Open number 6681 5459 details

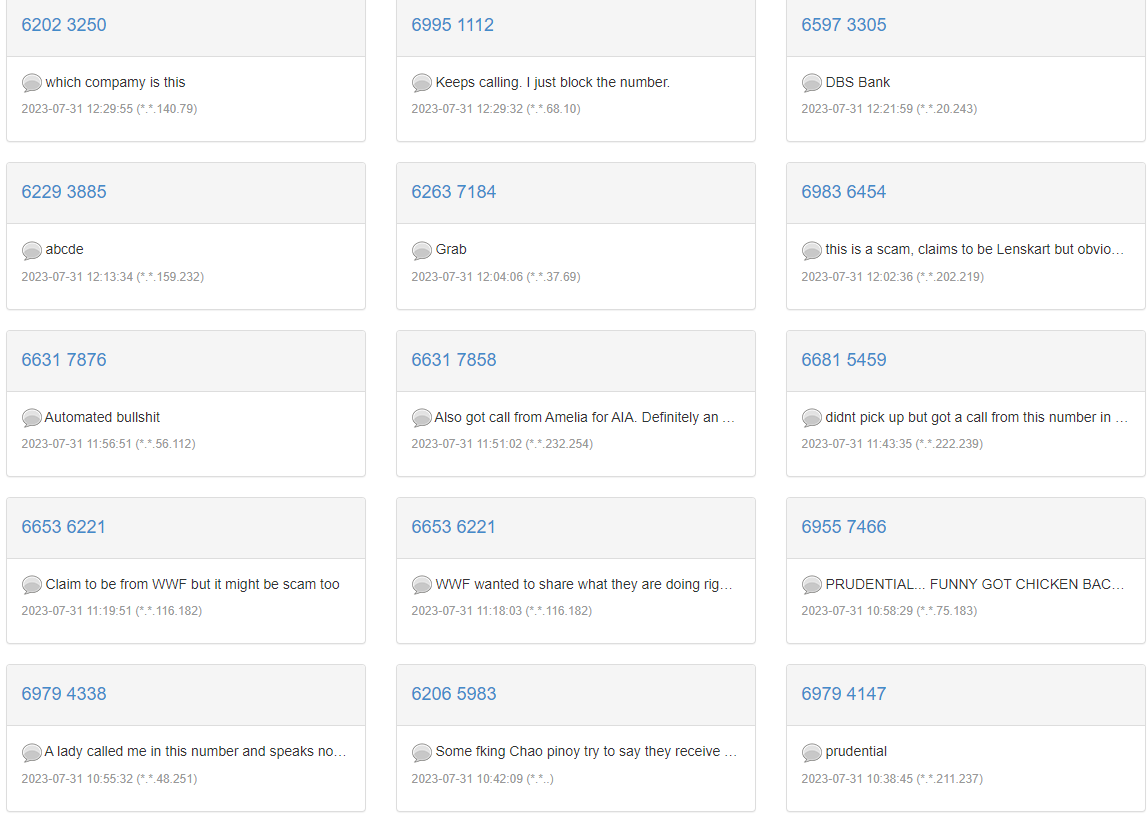[844, 360]
